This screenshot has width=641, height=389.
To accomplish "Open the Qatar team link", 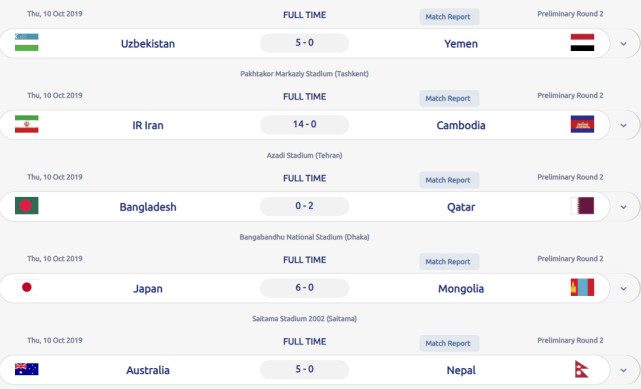I will click(461, 207).
